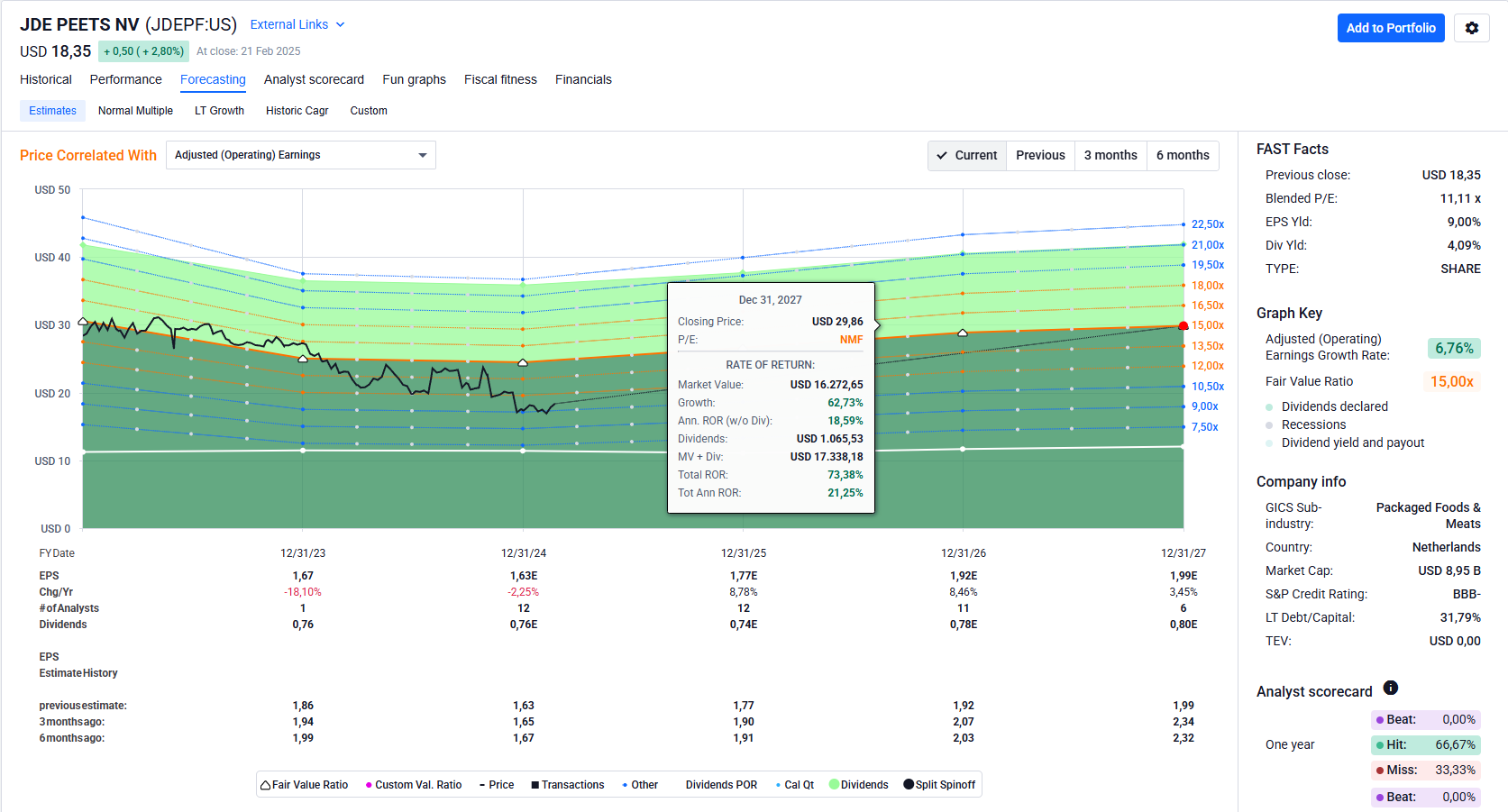
Task: Click the Analyst scorecard info icon
Action: click(x=1390, y=689)
